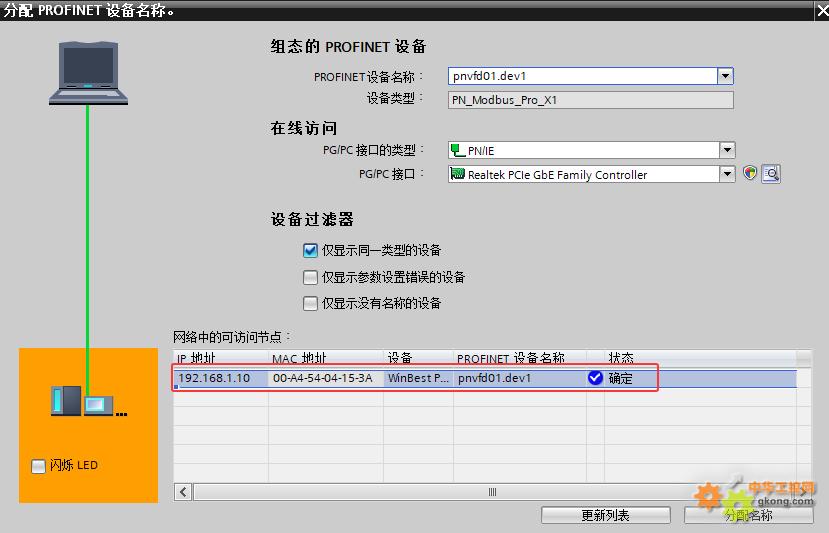Uncheck 仅显示同一类型的设备 checkbox

pos(310,250)
